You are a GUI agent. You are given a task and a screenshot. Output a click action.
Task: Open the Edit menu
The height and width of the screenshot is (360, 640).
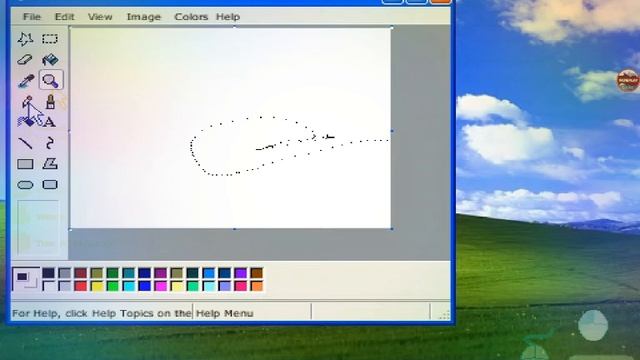64,17
